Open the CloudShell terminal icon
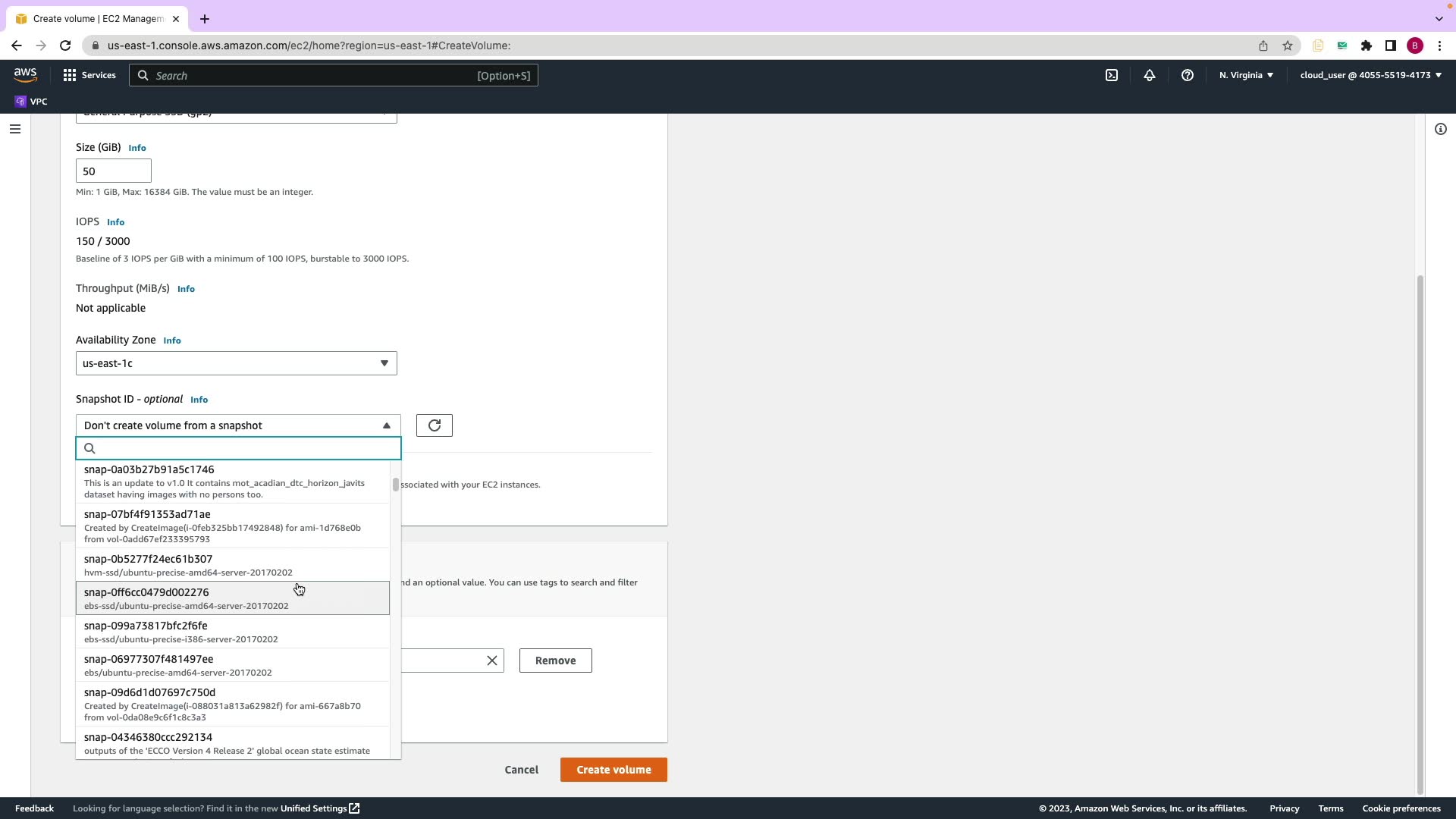Image resolution: width=1456 pixels, height=819 pixels. pos(1111,75)
